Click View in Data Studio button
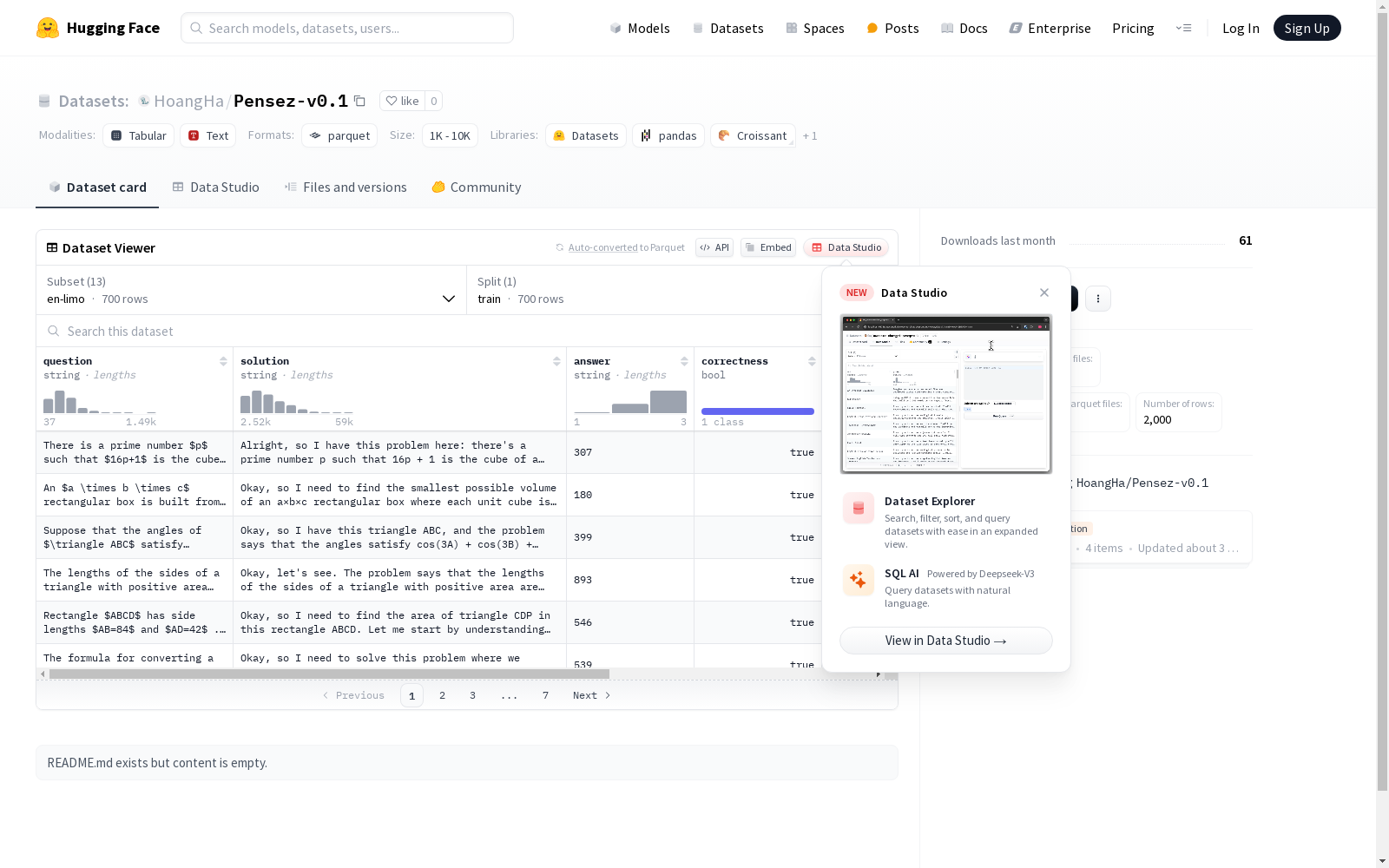Image resolution: width=1389 pixels, height=868 pixels. tap(945, 641)
